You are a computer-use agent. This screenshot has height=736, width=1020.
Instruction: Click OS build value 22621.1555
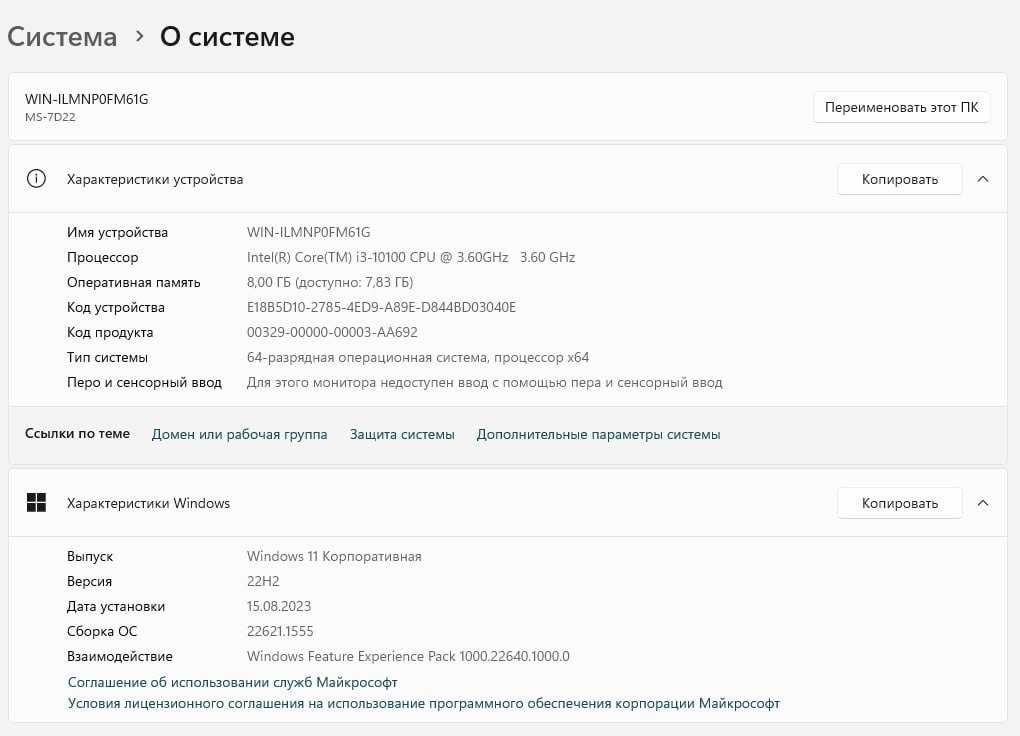coord(280,631)
